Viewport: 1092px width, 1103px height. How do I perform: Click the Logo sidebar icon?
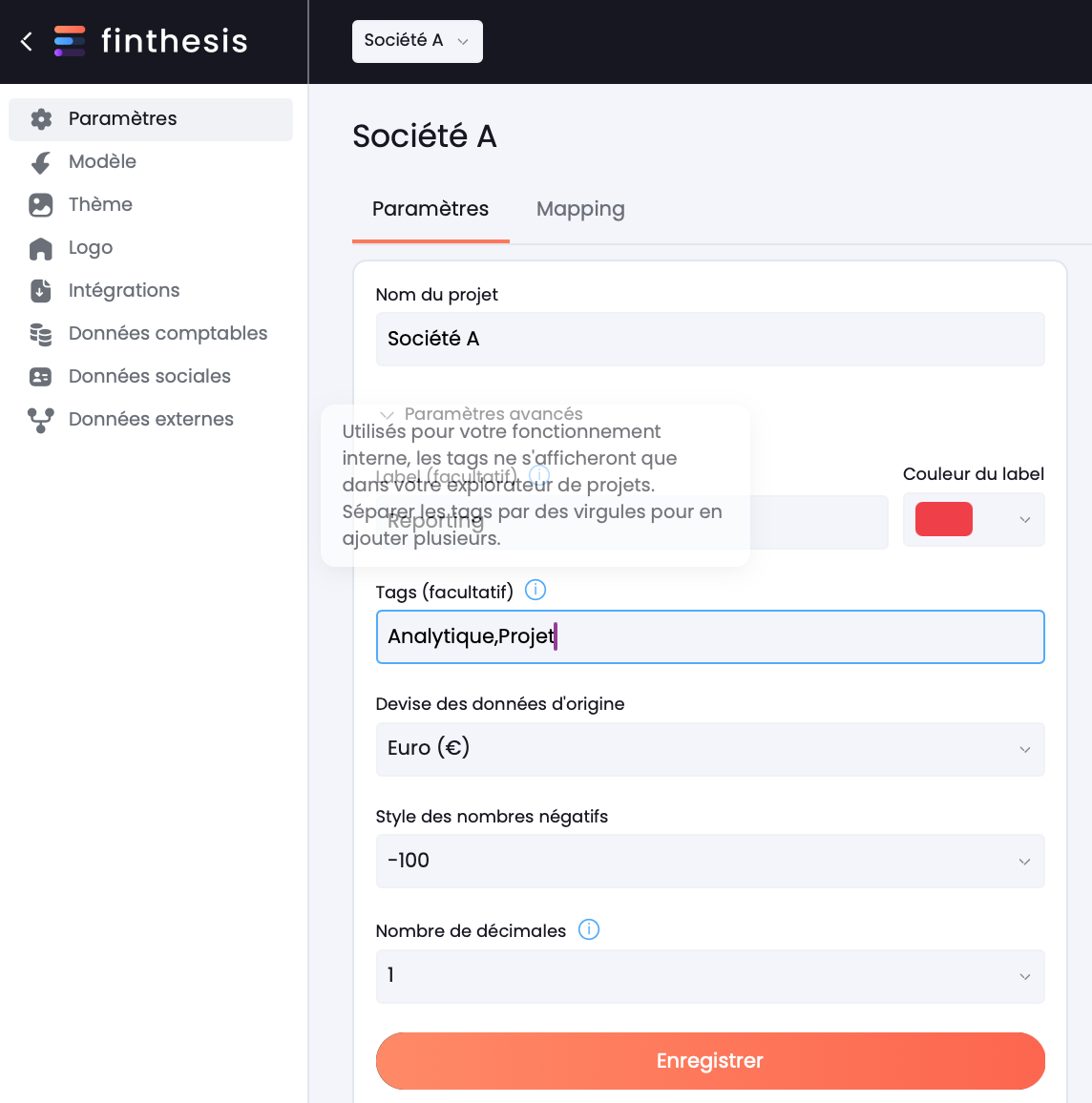[41, 248]
